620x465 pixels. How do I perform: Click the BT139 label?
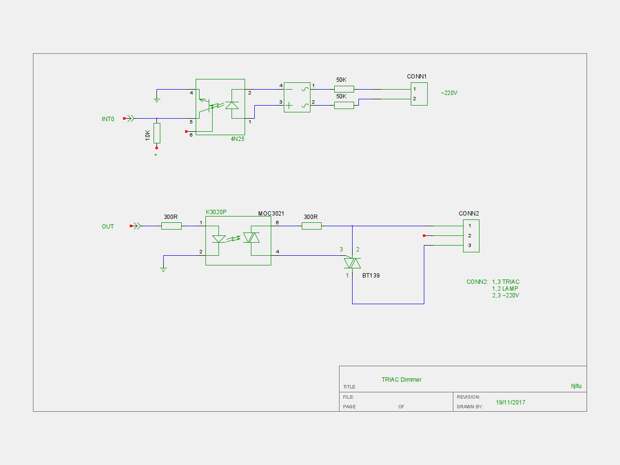[x=371, y=275]
